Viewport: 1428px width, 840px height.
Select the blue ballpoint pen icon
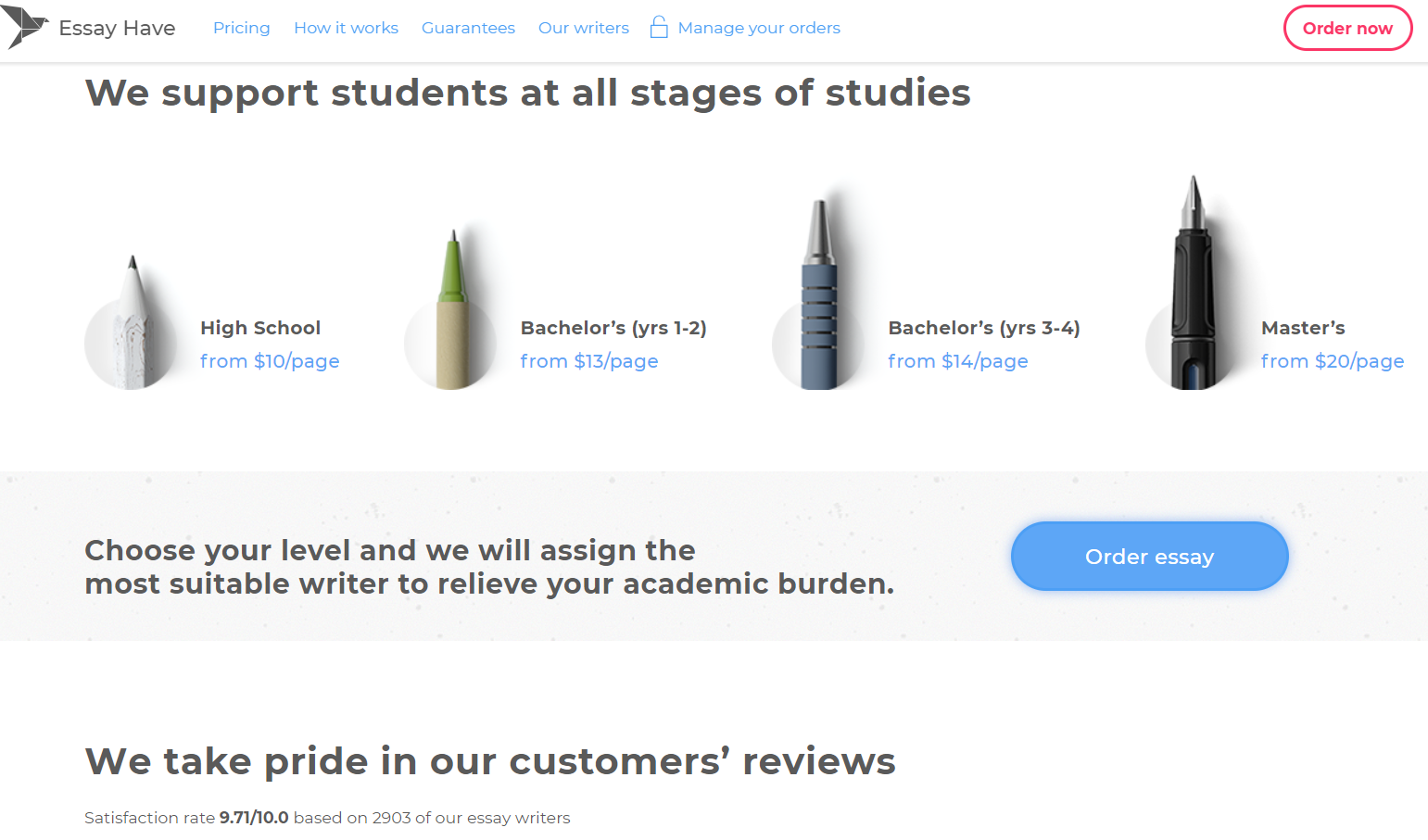coord(819,295)
